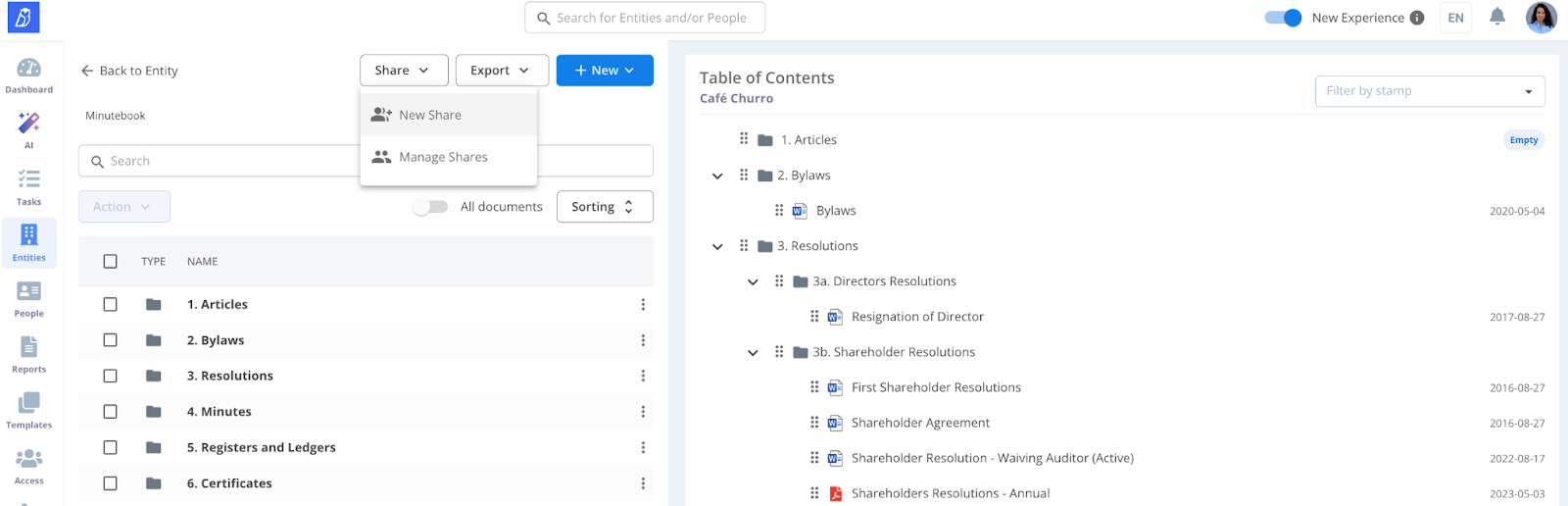Check the box for 3. Resolutions folder
1568x506 pixels.
(x=110, y=376)
